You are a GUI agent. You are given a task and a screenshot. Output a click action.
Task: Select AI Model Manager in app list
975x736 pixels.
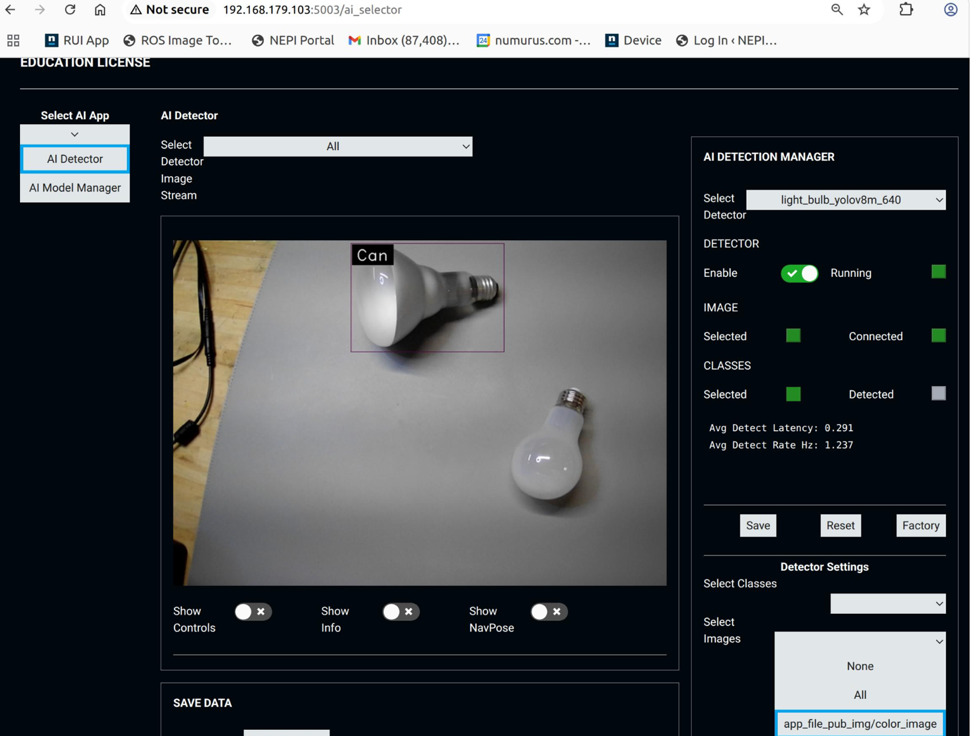click(75, 188)
